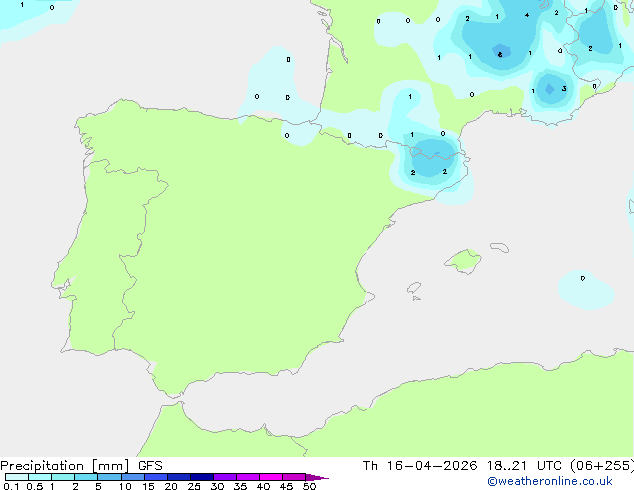Click the '25' legend label
The width and height of the screenshot is (634, 490).
194,486
